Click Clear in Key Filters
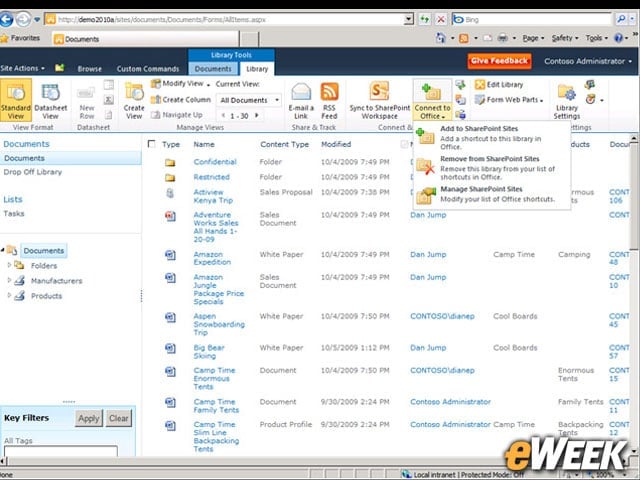This screenshot has width=640, height=480. coord(119,418)
